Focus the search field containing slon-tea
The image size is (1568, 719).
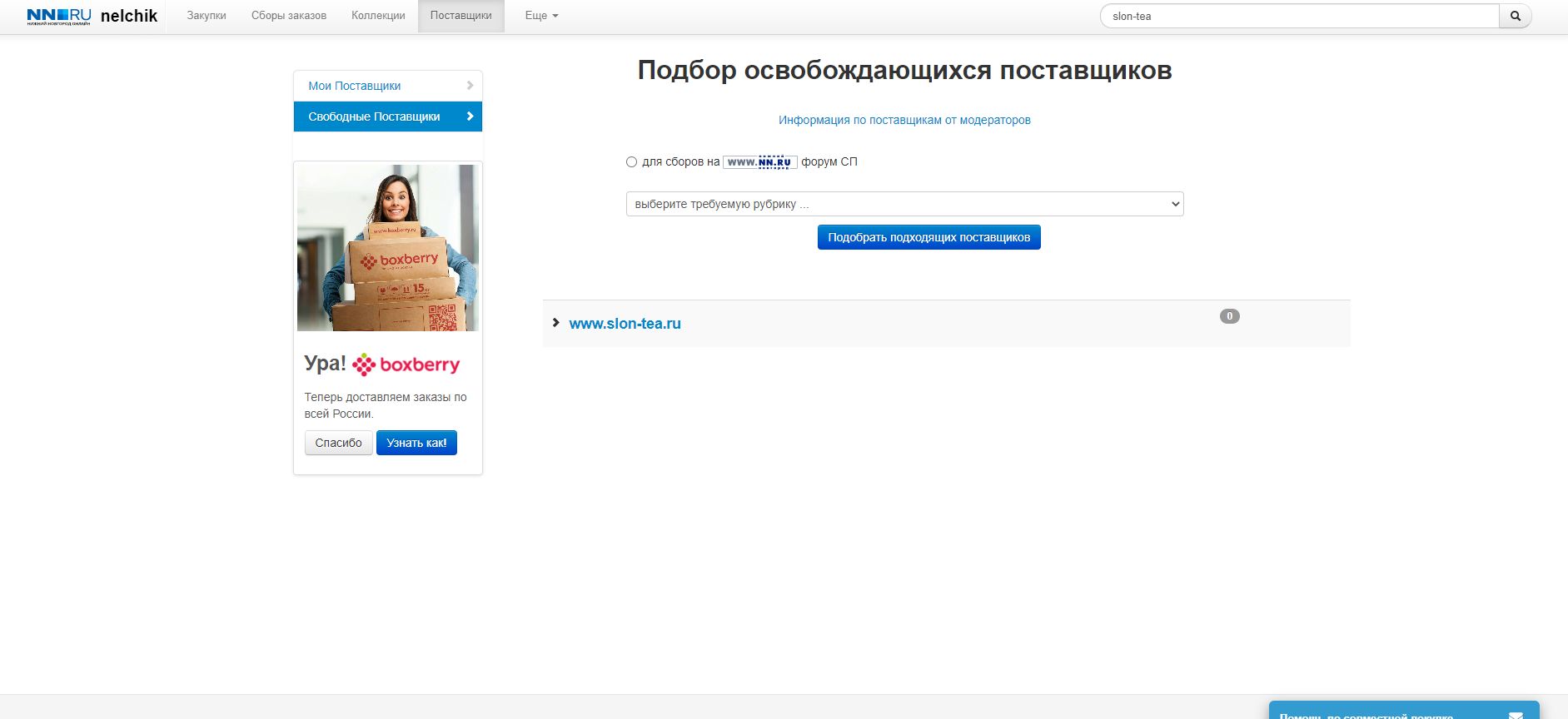(x=1299, y=16)
